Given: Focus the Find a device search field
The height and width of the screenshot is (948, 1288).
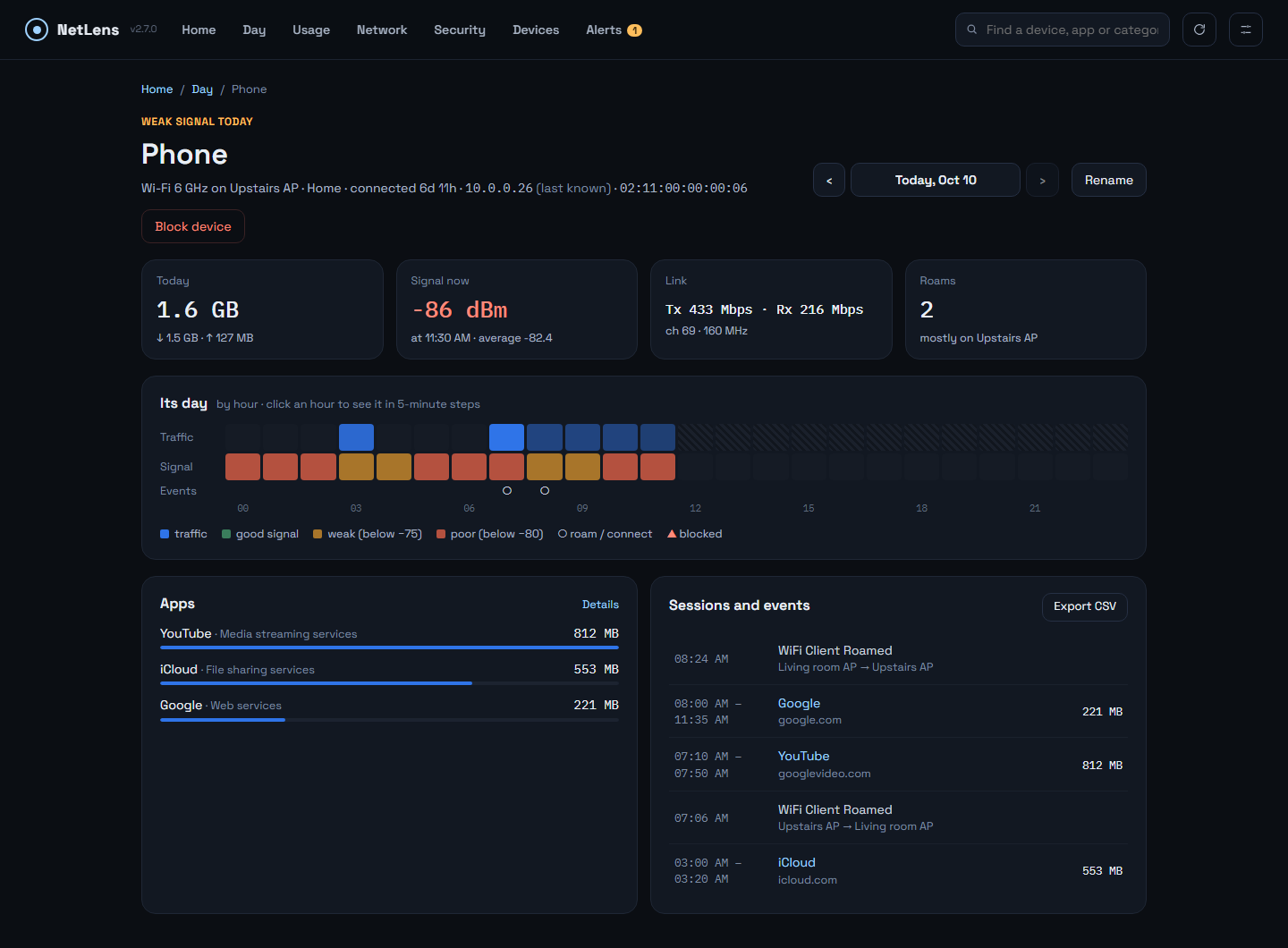Looking at the screenshot, I should click(x=1063, y=30).
